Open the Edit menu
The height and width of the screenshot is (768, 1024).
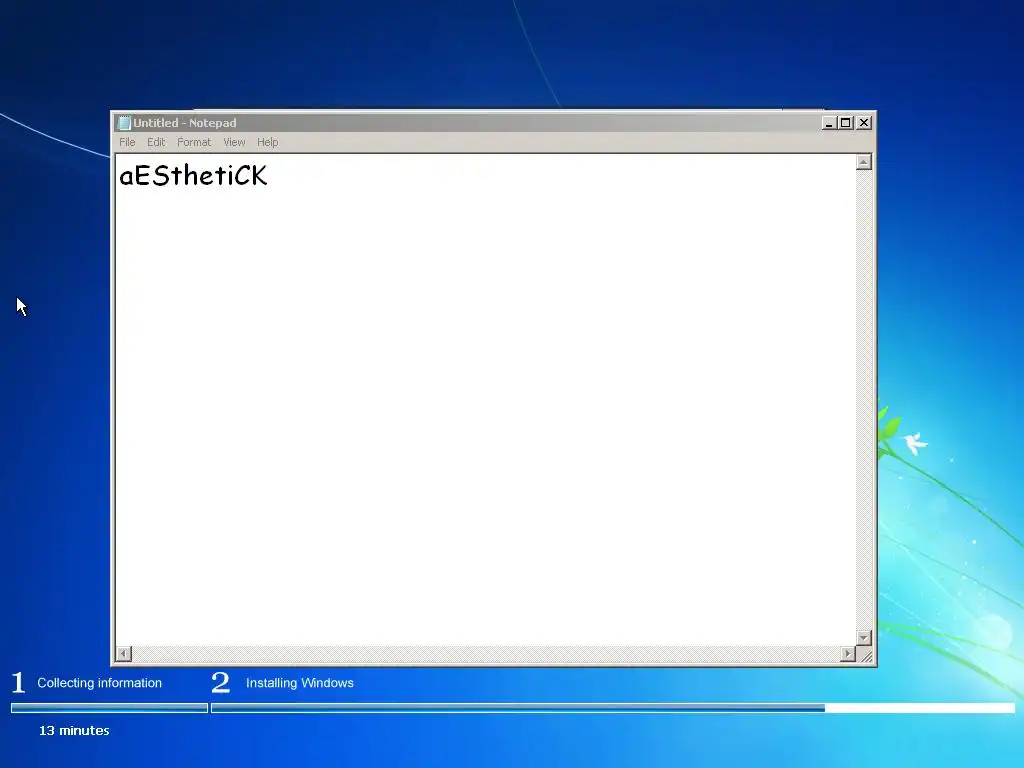coord(155,142)
